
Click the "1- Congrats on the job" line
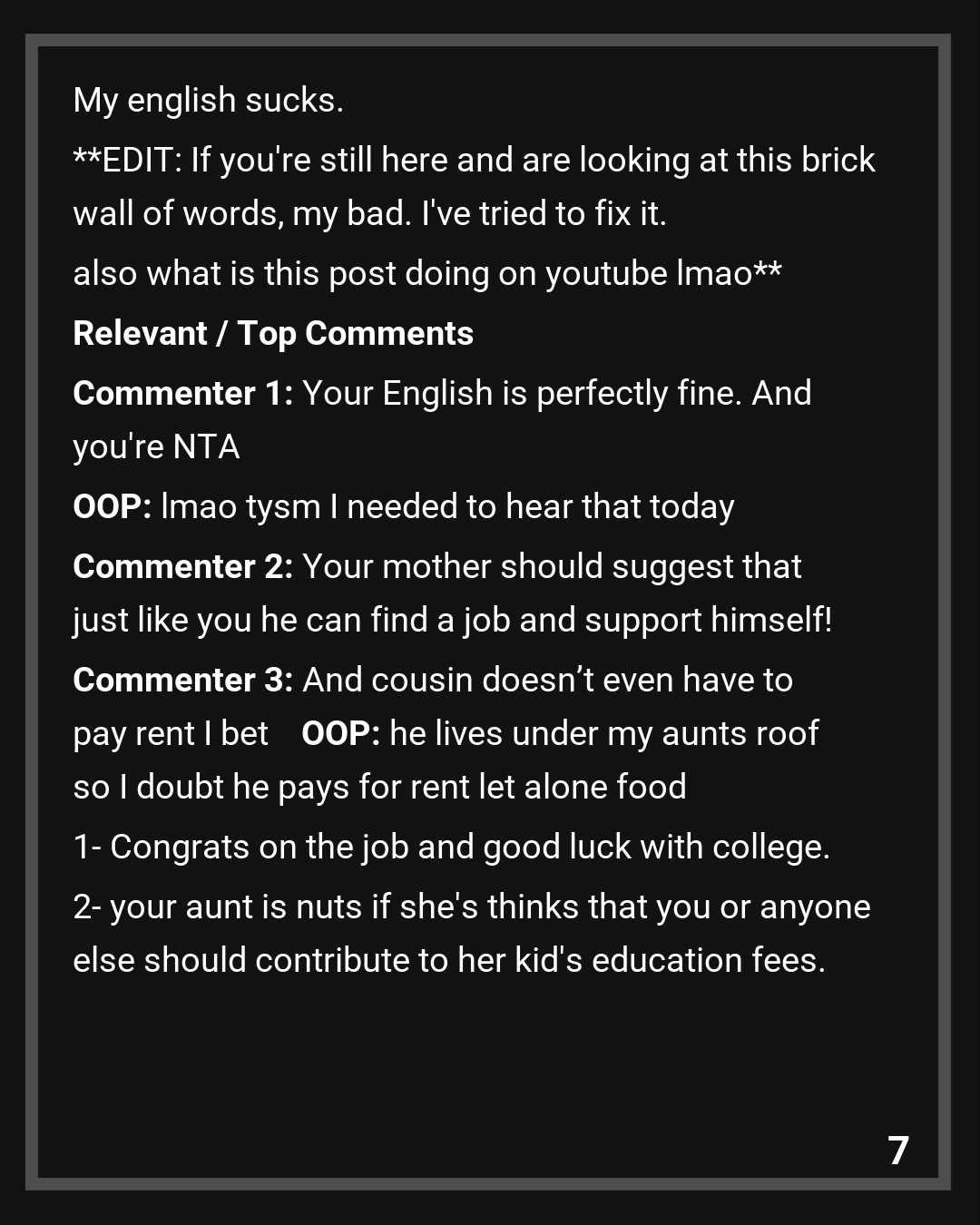click(x=451, y=848)
